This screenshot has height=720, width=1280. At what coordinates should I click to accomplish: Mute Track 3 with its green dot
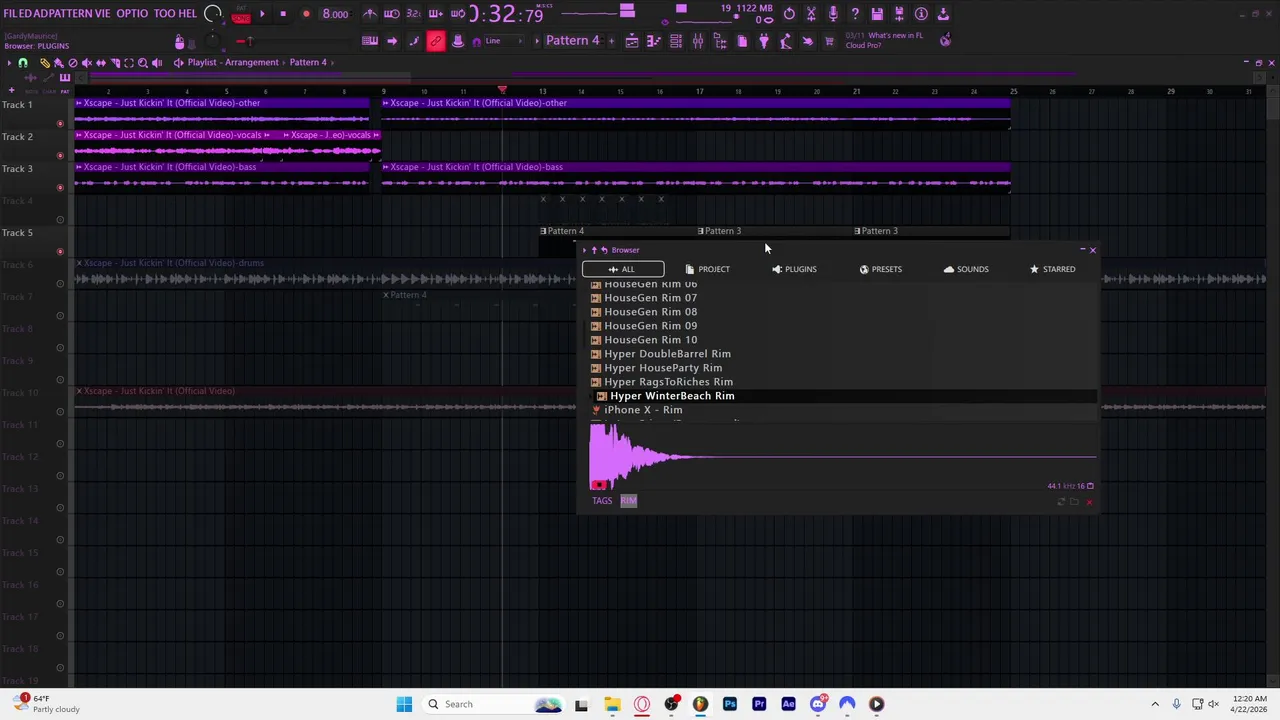(60, 188)
